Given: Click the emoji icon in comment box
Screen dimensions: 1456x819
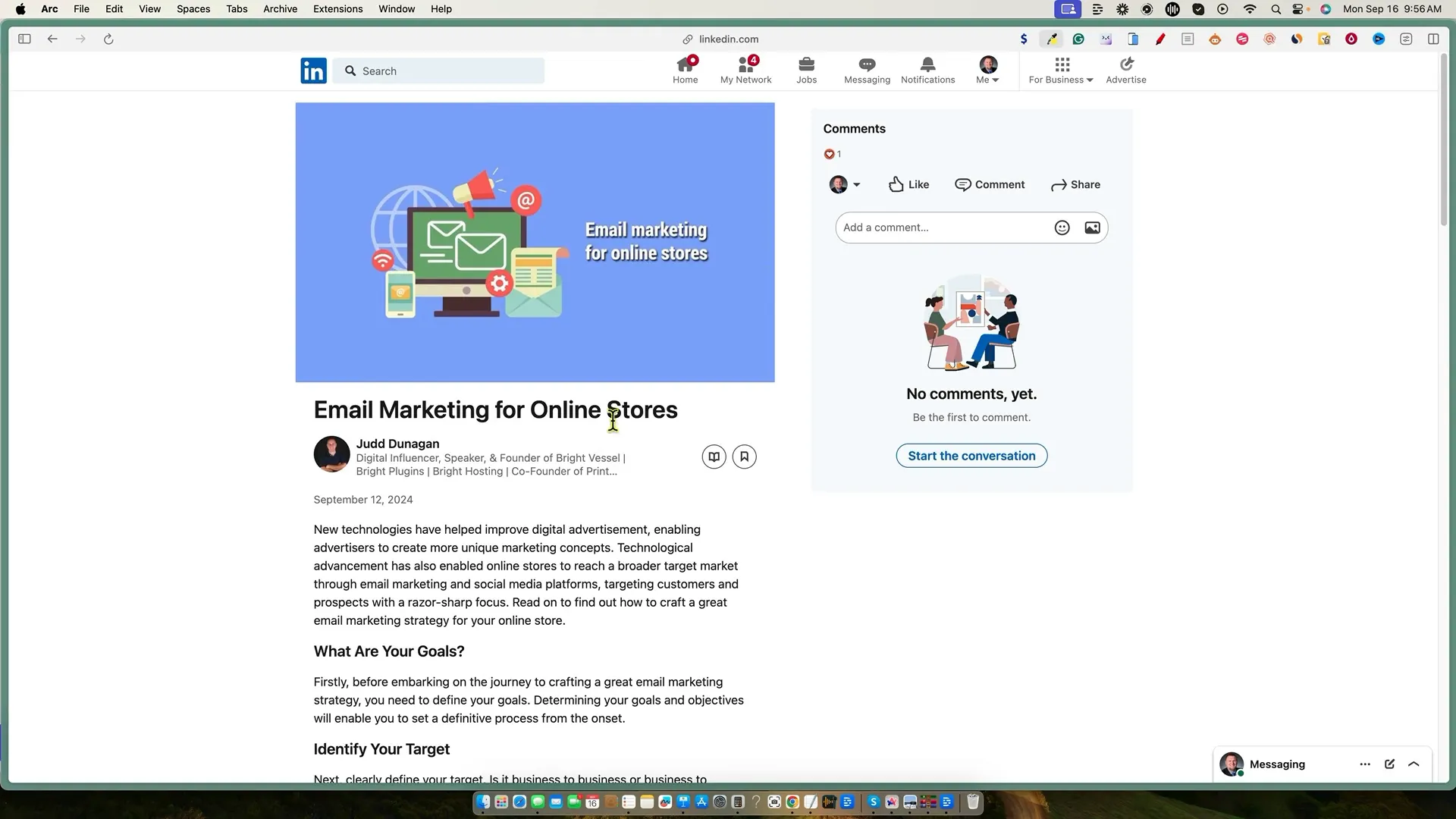Looking at the screenshot, I should click(x=1062, y=227).
